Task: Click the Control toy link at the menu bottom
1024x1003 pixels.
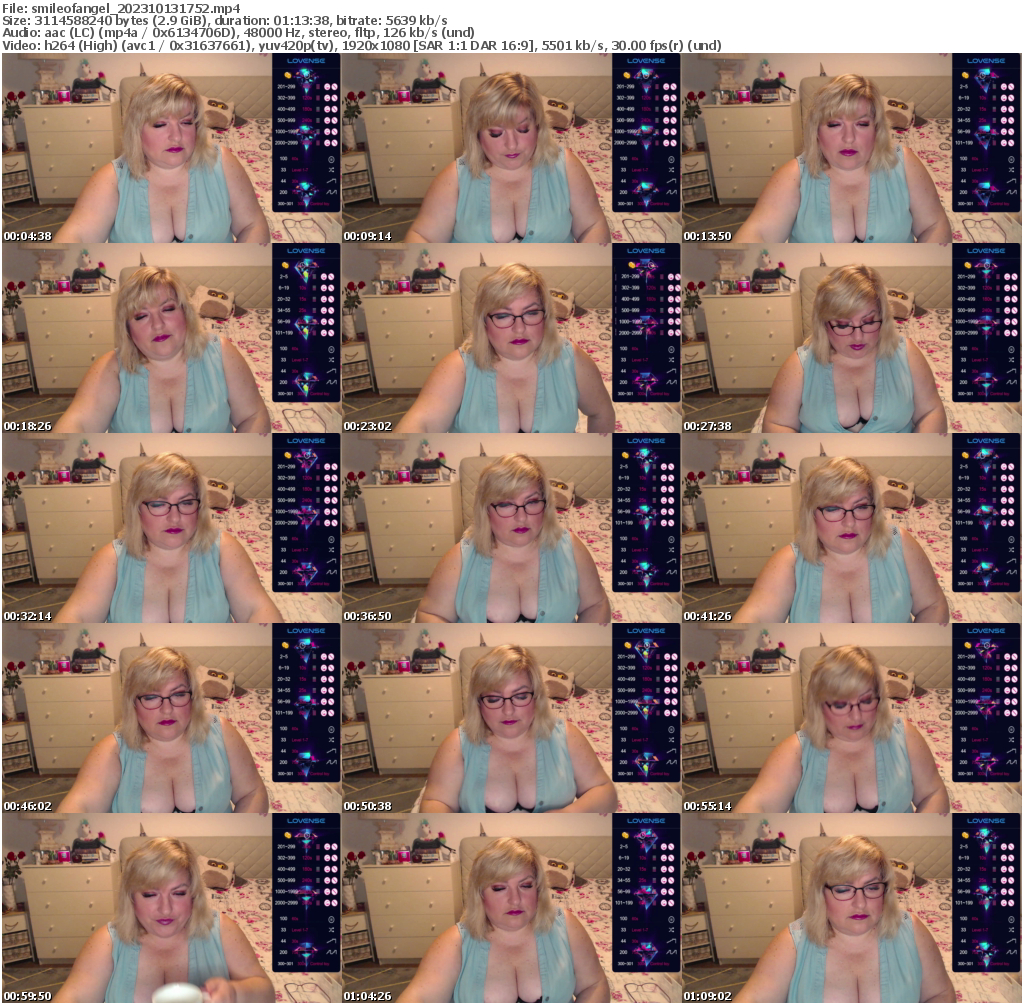Action: tap(999, 202)
